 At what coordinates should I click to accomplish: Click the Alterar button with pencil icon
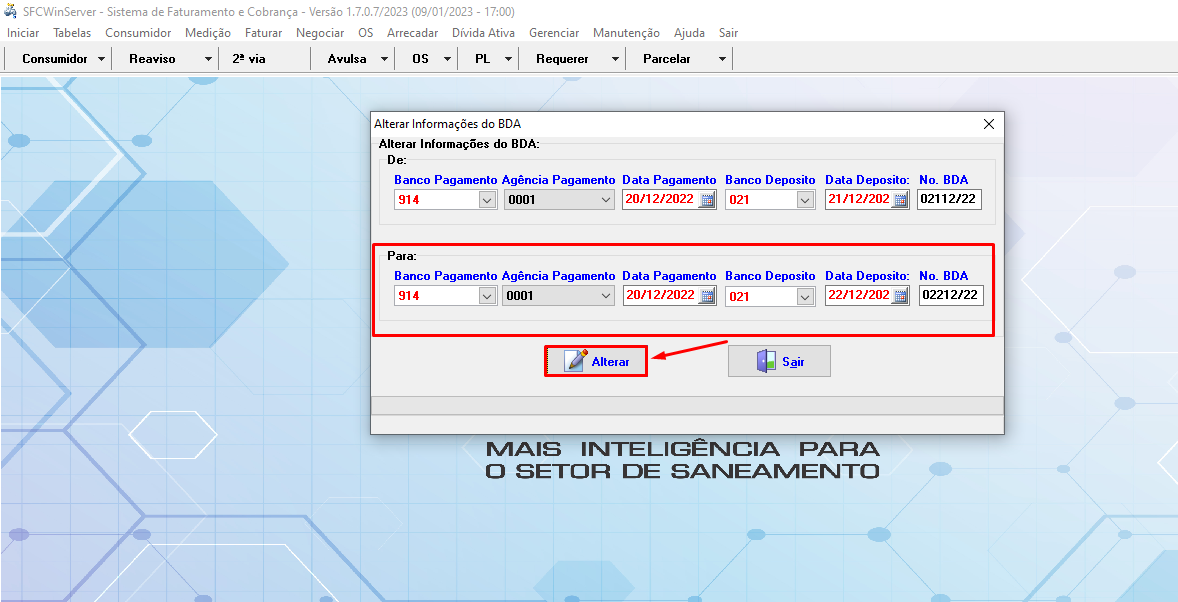tap(596, 361)
